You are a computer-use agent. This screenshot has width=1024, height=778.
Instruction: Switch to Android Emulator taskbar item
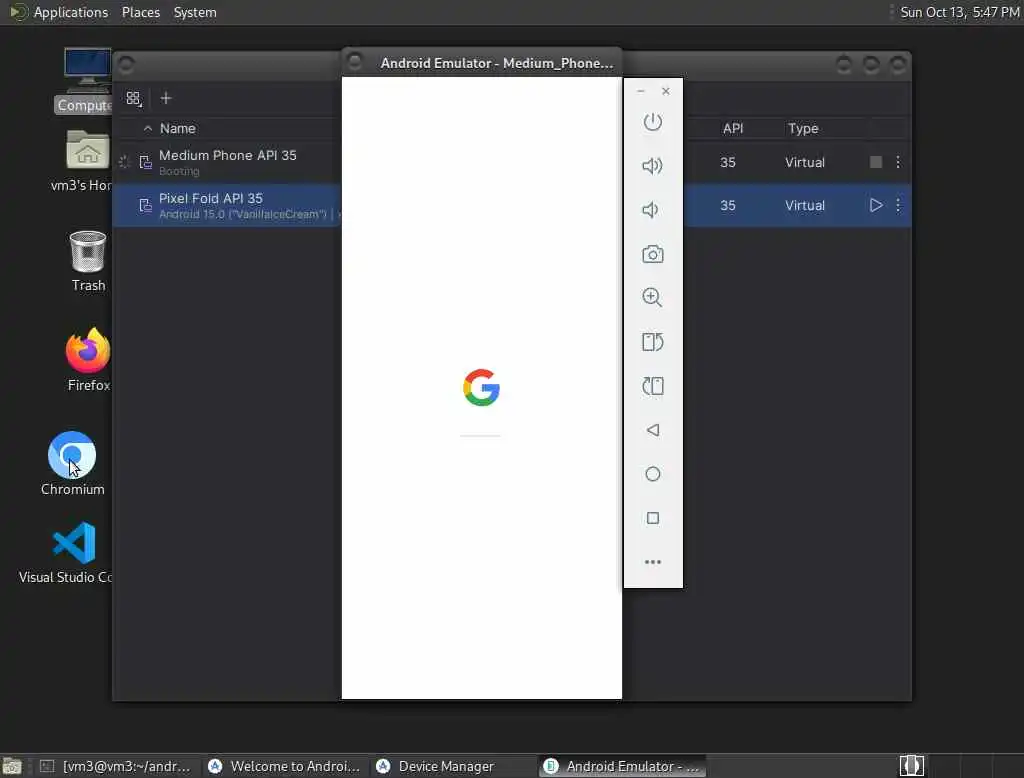tap(623, 766)
